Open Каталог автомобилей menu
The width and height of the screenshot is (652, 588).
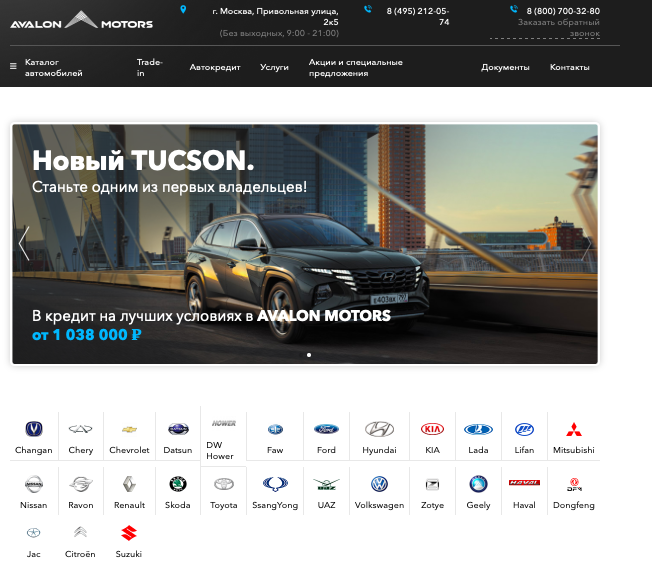click(x=54, y=67)
